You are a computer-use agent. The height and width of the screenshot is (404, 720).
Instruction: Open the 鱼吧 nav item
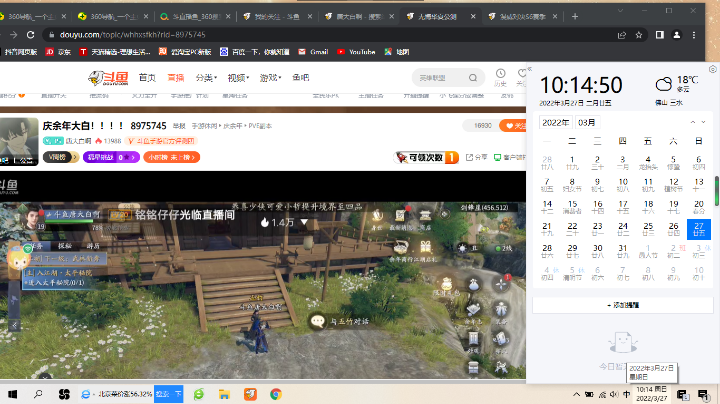pos(301,78)
